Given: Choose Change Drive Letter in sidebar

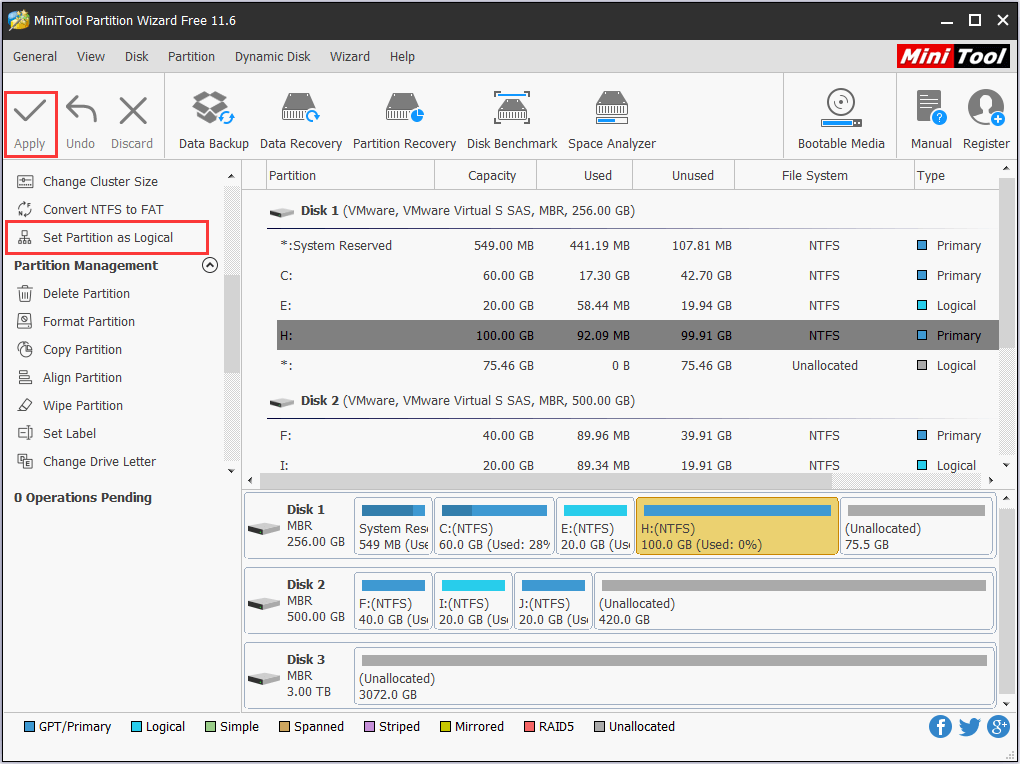Looking at the screenshot, I should coord(99,461).
